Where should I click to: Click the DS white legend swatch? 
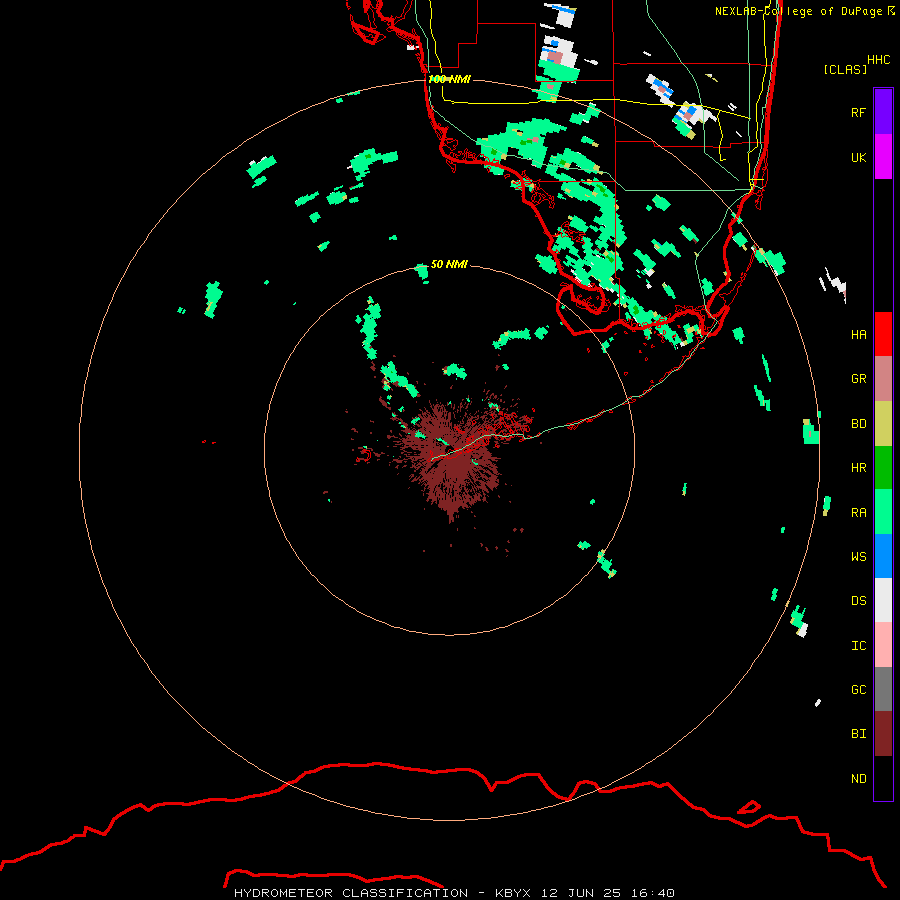point(883,600)
